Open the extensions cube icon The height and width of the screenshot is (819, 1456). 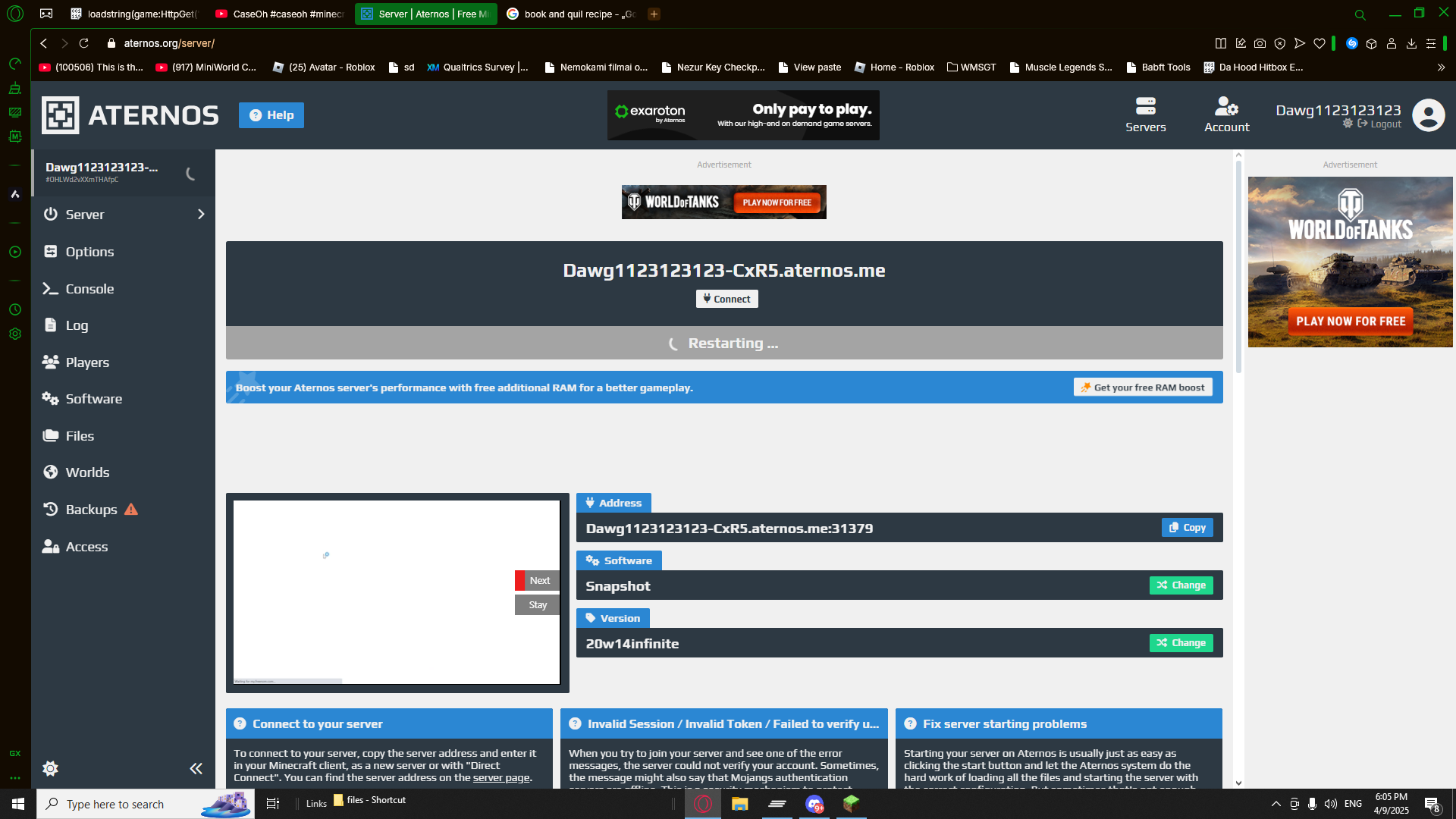pos(1372,43)
